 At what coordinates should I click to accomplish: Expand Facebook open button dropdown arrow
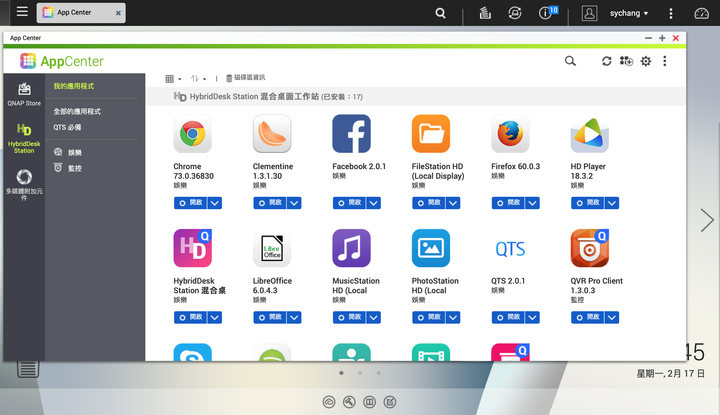pos(374,203)
